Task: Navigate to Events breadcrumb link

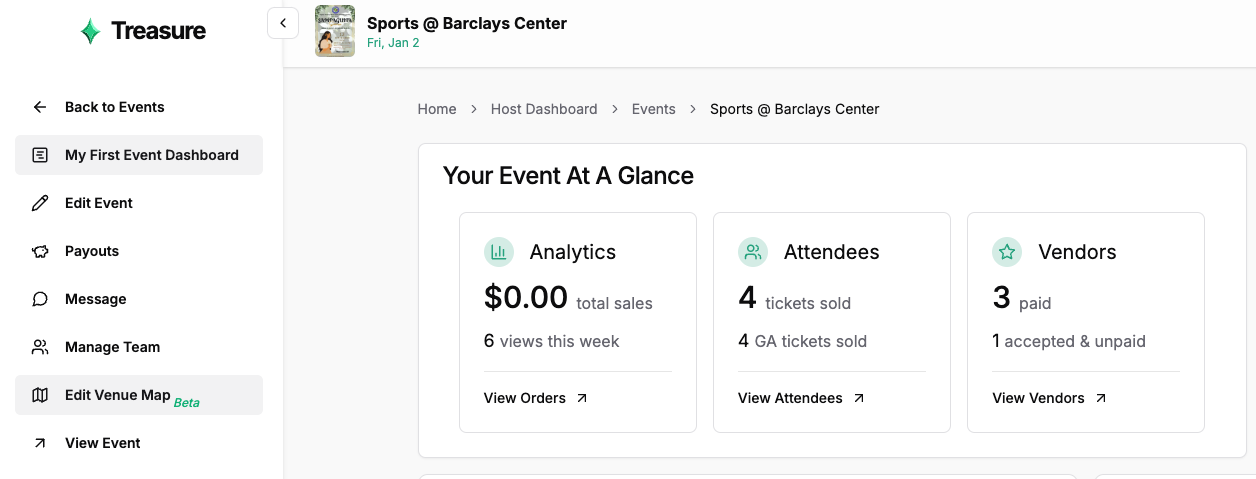Action: pyautogui.click(x=653, y=109)
